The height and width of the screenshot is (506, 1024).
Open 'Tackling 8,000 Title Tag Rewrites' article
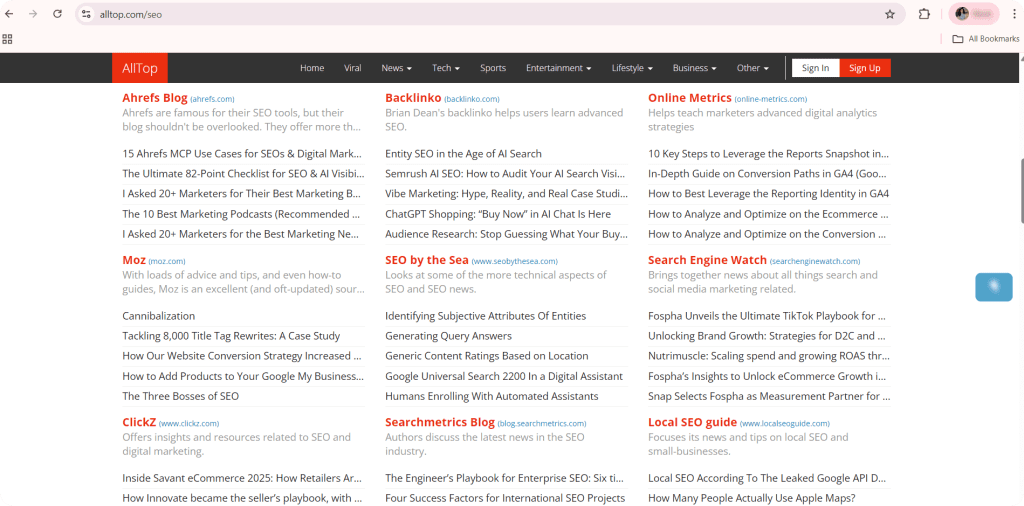tap(231, 336)
